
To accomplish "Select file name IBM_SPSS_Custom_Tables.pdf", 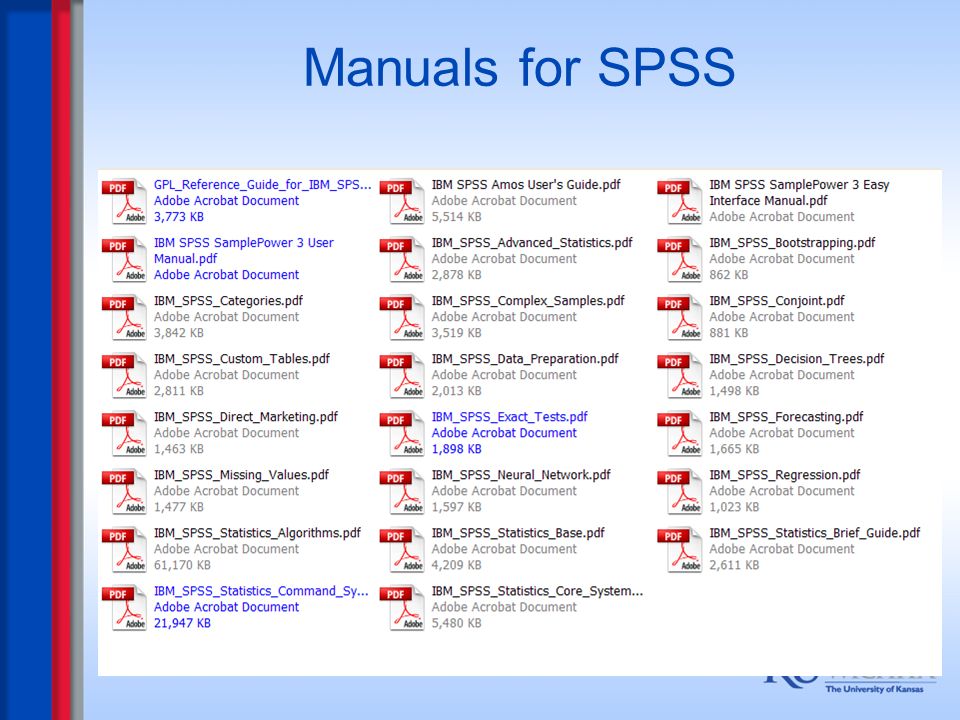I will click(x=242, y=359).
